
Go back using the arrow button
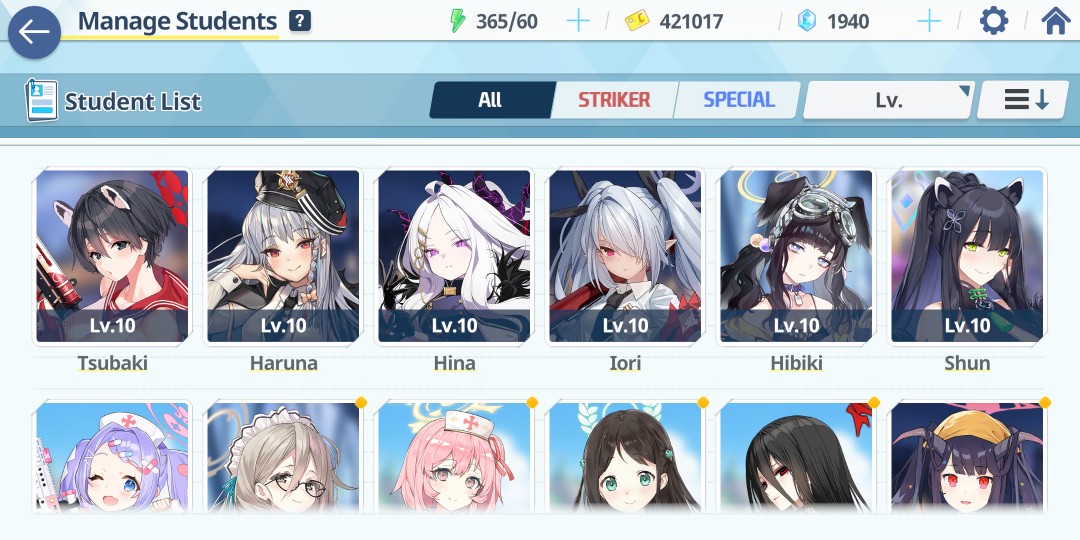pos(34,32)
